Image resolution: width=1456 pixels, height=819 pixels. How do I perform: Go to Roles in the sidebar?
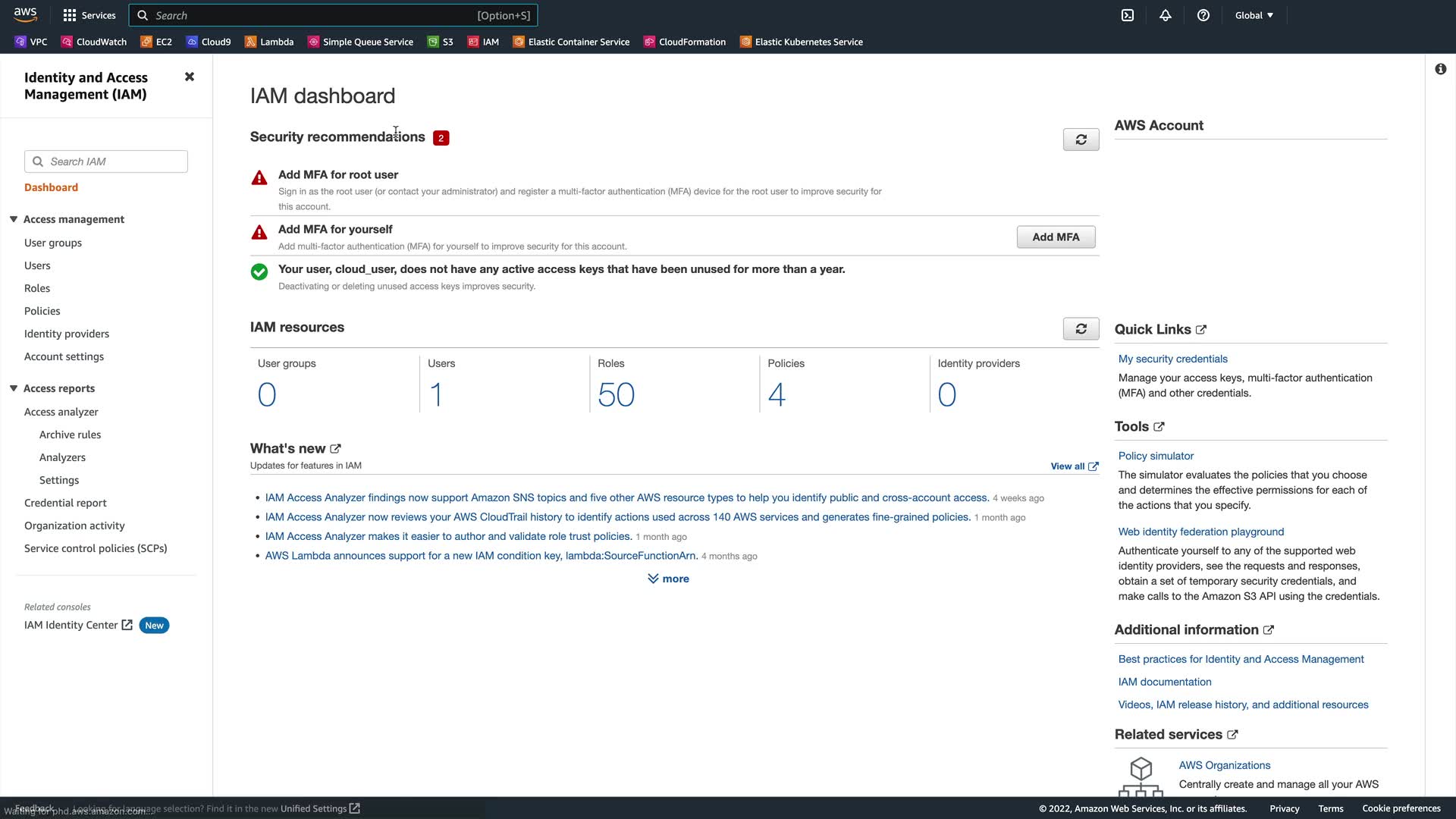pyautogui.click(x=37, y=288)
